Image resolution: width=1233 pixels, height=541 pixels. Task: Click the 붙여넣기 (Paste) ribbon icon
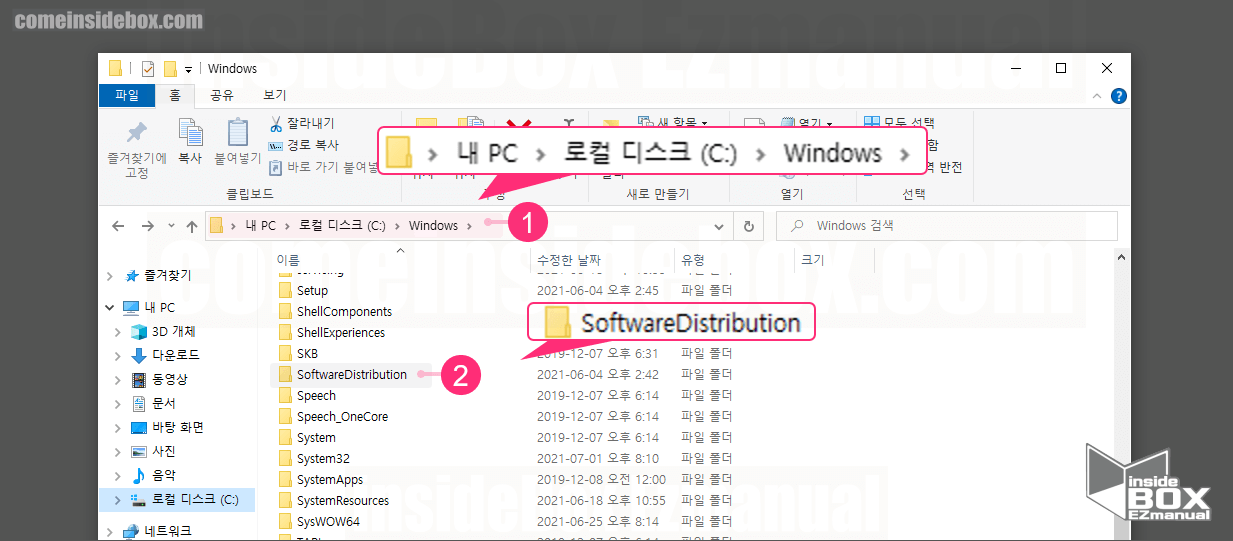[238, 132]
